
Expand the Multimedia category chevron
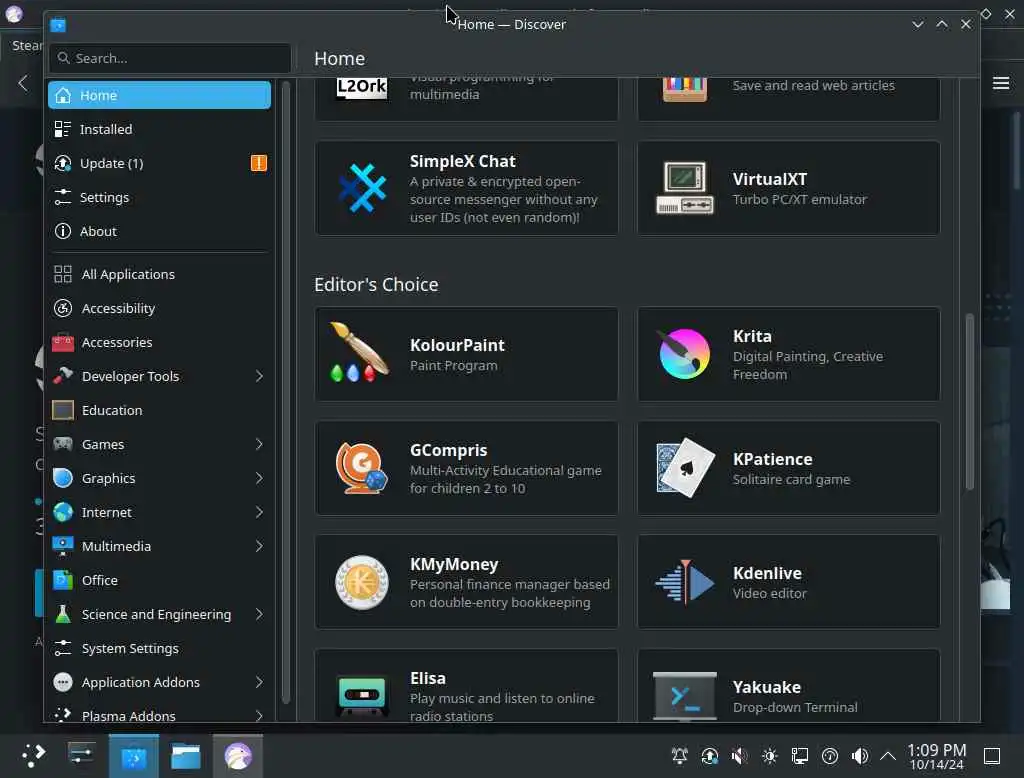click(x=259, y=546)
